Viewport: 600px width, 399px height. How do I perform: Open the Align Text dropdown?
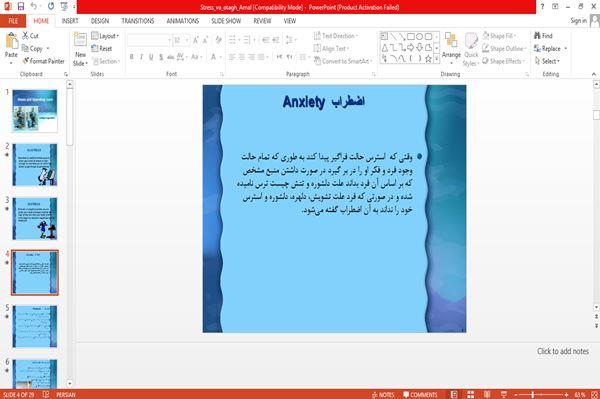[x=331, y=48]
